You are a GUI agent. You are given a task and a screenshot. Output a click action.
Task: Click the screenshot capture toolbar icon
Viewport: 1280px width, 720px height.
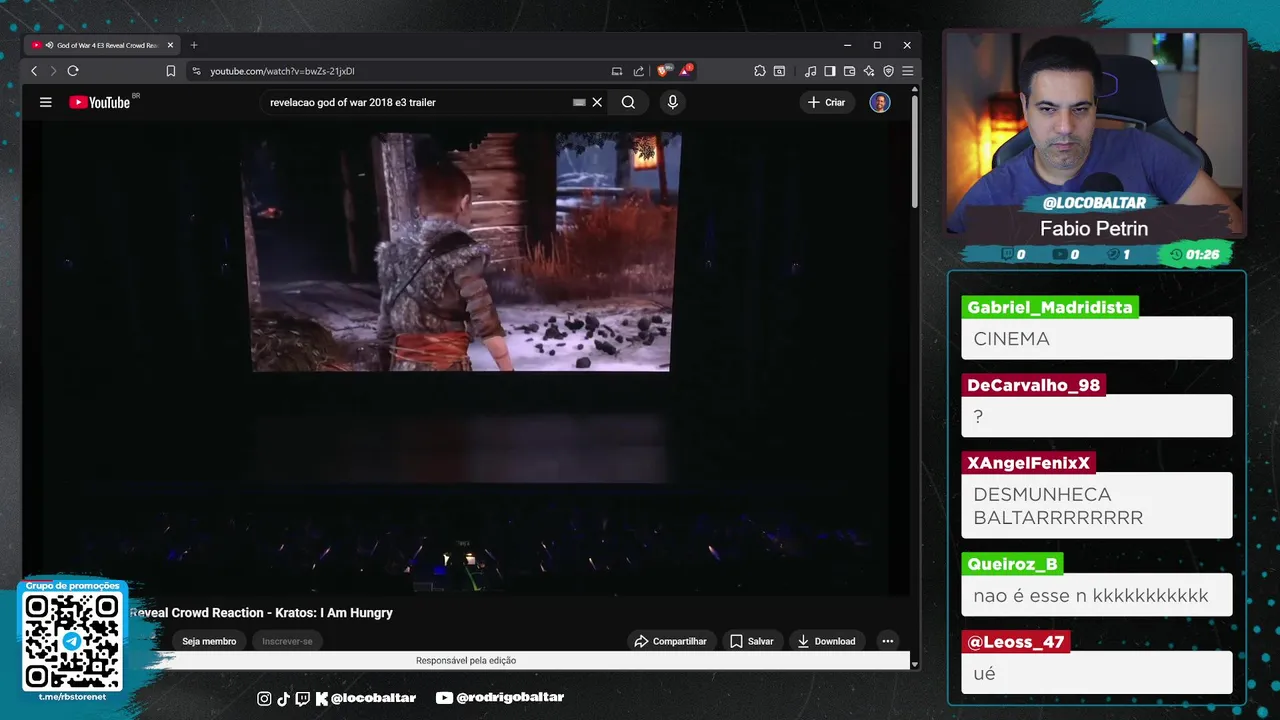pyautogui.click(x=779, y=71)
